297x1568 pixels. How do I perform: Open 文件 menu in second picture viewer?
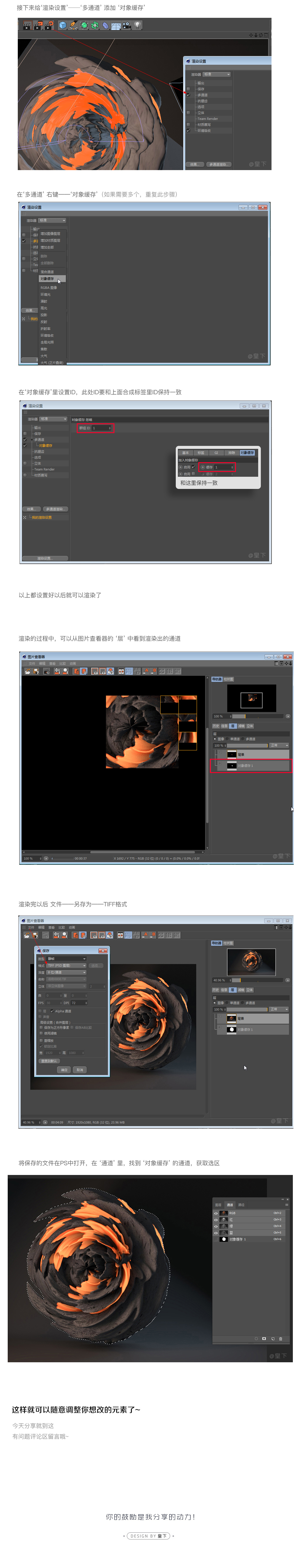coord(32,927)
